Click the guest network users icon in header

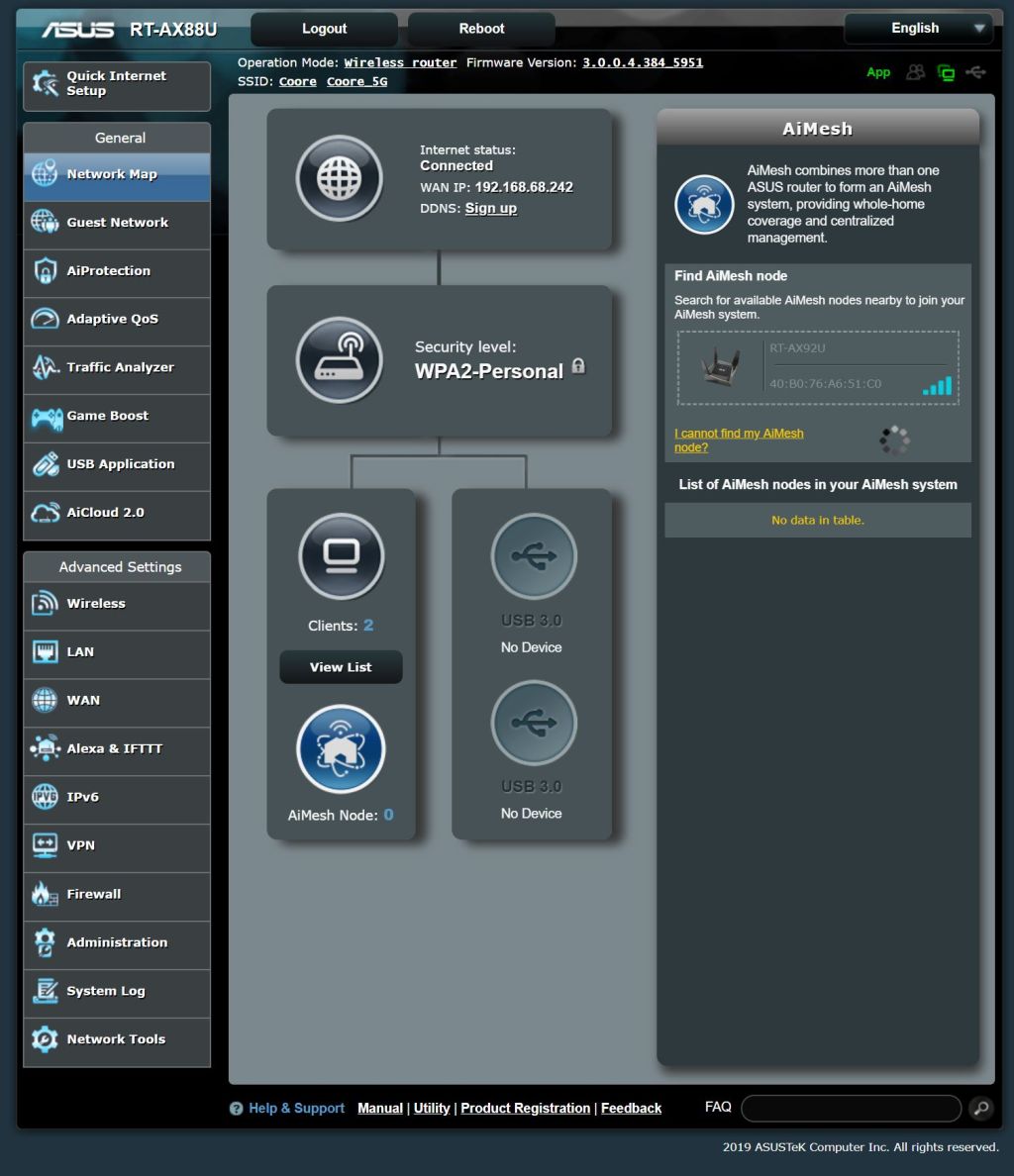click(x=915, y=72)
